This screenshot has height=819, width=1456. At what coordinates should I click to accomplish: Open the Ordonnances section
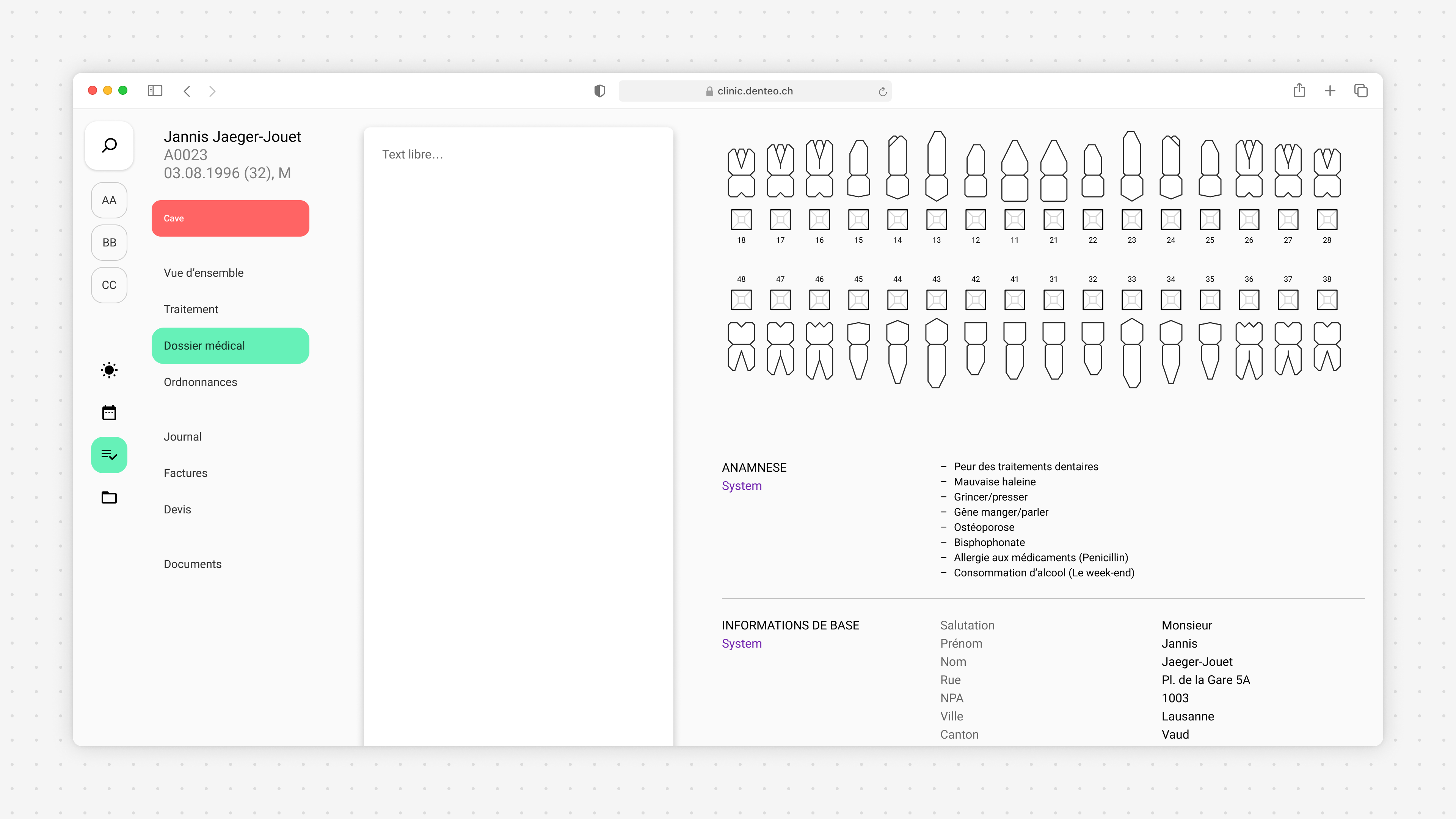(200, 382)
